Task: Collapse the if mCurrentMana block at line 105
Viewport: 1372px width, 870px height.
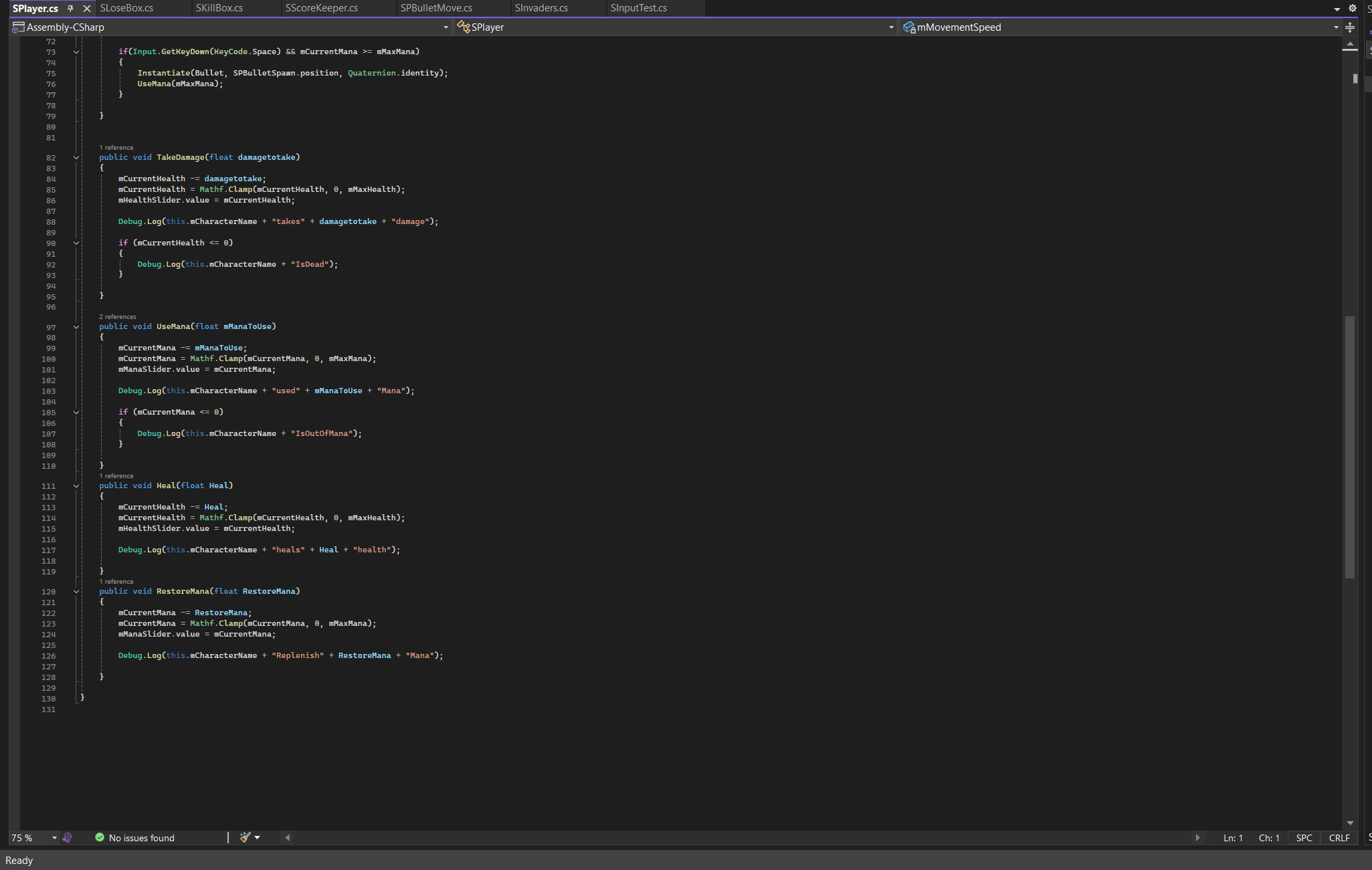Action: click(x=76, y=413)
